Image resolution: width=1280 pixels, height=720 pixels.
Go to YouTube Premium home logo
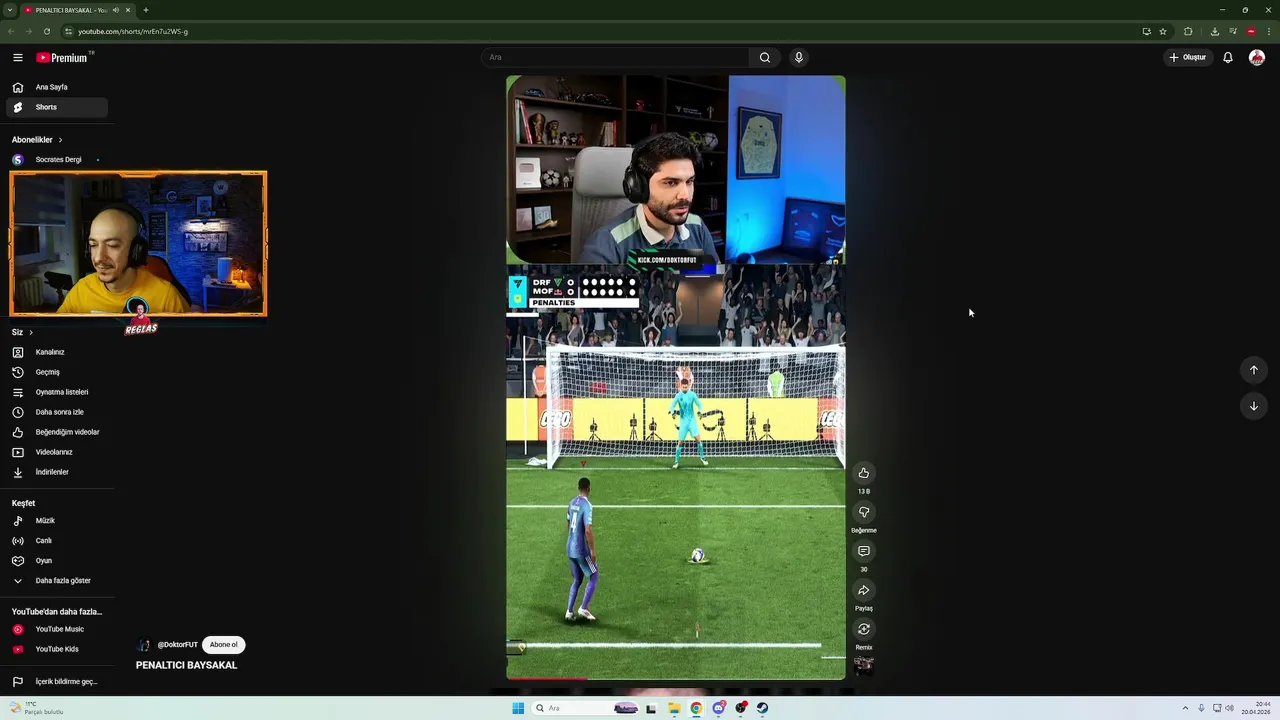point(64,58)
